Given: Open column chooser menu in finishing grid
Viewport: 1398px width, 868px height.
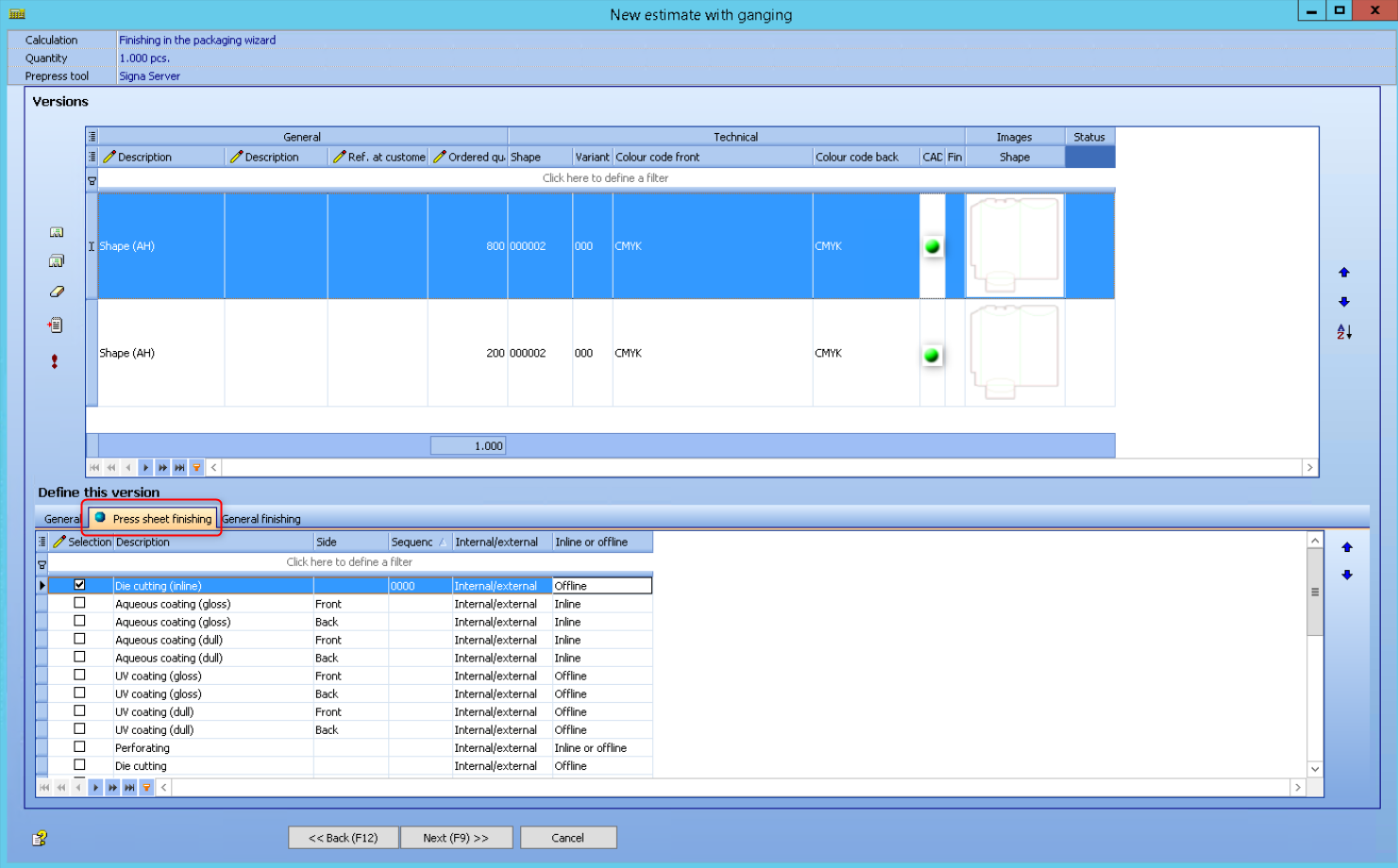Looking at the screenshot, I should coord(42,542).
